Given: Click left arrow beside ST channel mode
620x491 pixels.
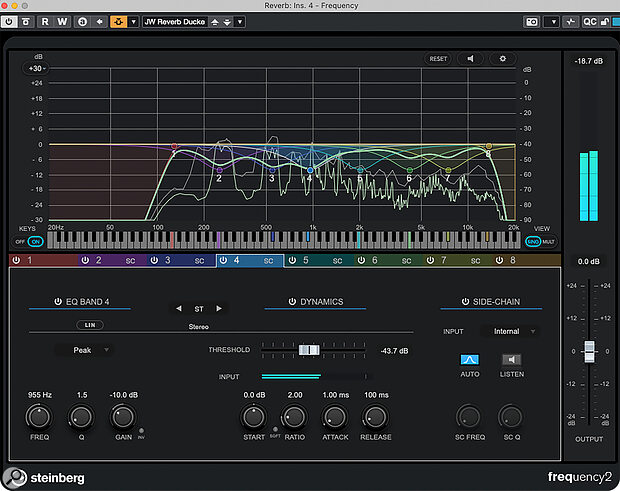Looking at the screenshot, I should pos(179,308).
